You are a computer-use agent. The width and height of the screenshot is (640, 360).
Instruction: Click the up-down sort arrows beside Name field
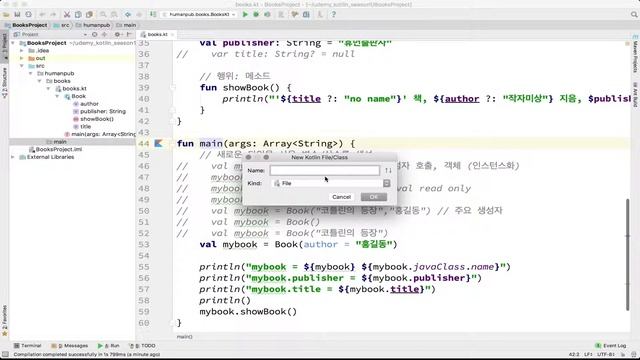coord(388,170)
